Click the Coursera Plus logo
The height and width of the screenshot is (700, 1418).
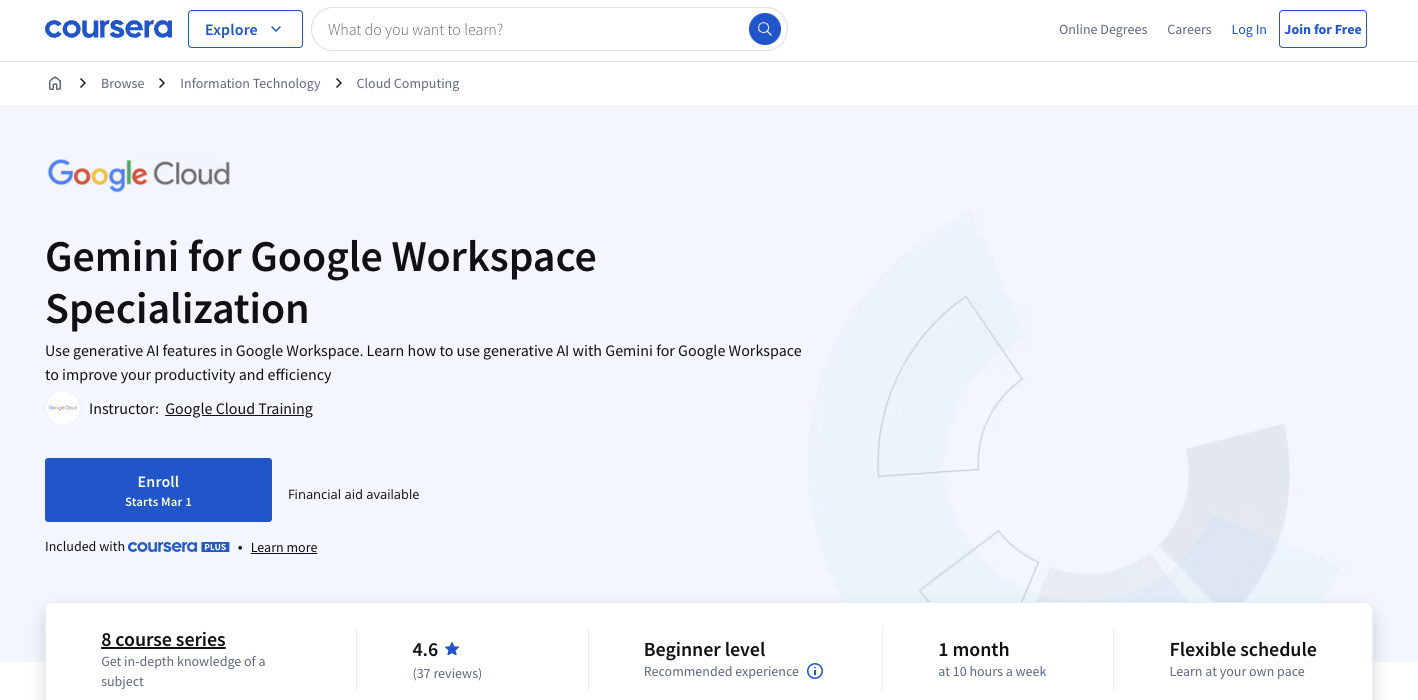178,546
